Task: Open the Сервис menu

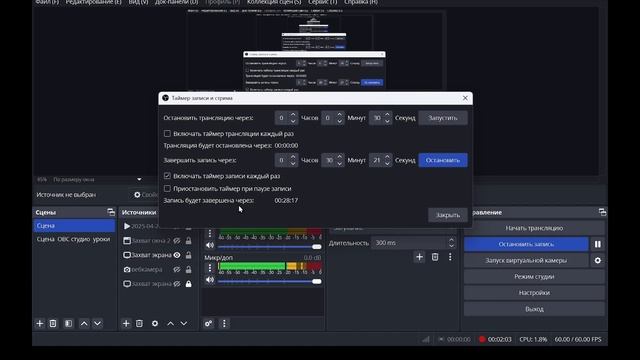Action: point(322,2)
